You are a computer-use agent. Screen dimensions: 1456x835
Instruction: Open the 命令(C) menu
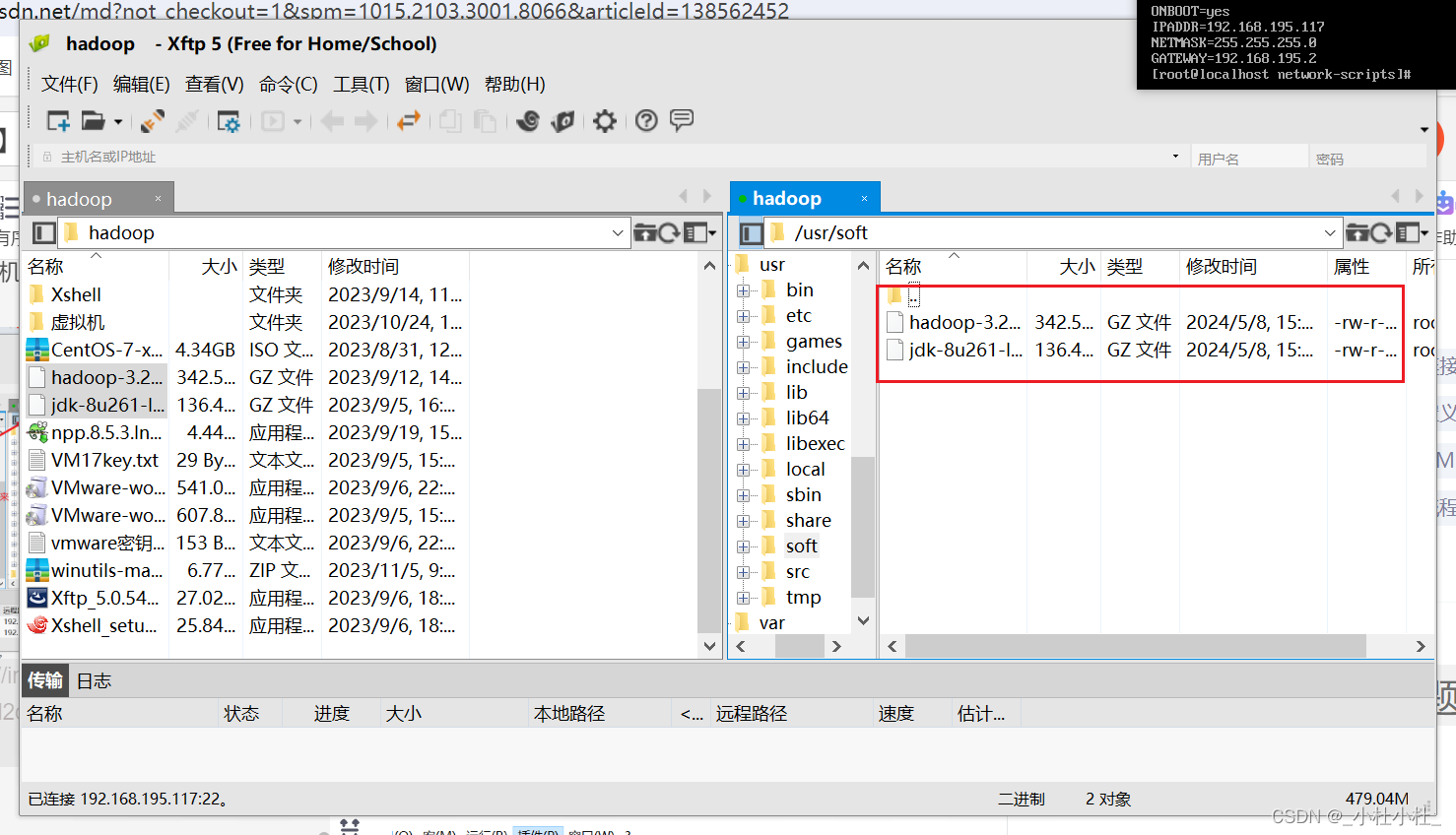click(289, 85)
